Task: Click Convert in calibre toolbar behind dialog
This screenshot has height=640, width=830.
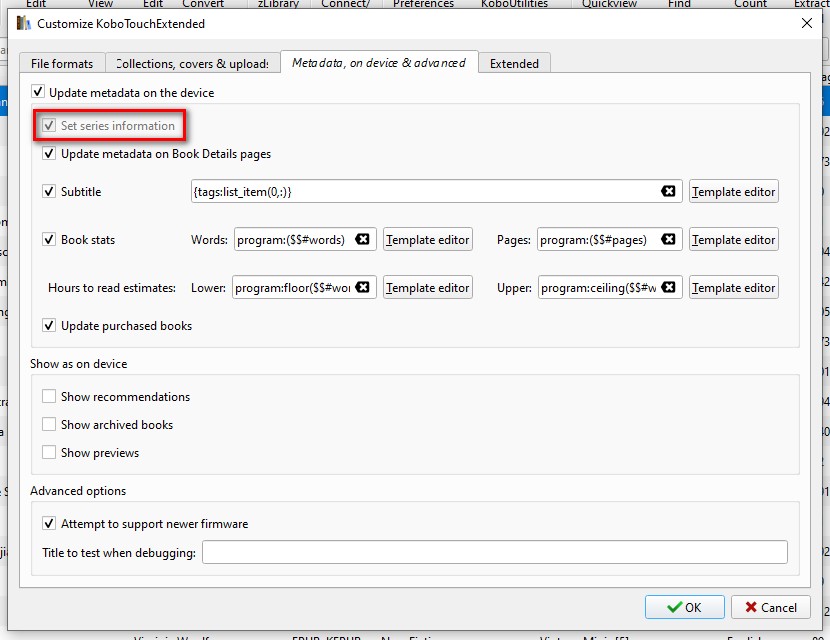Action: point(203,4)
